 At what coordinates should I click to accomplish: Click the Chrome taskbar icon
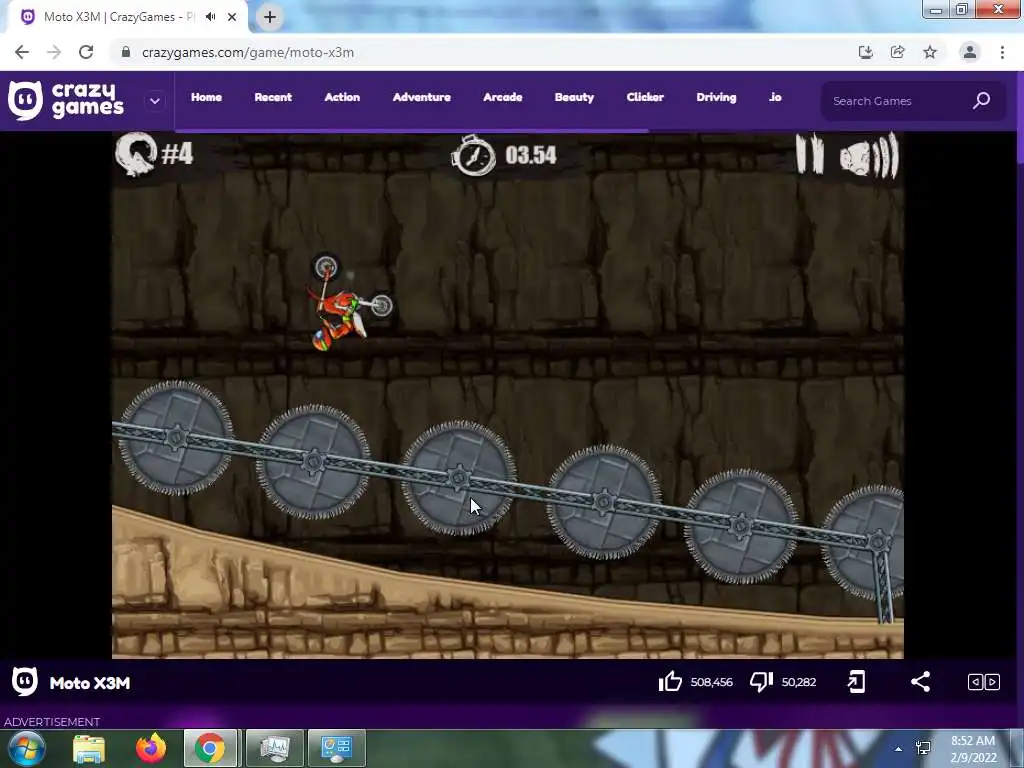[x=210, y=748]
